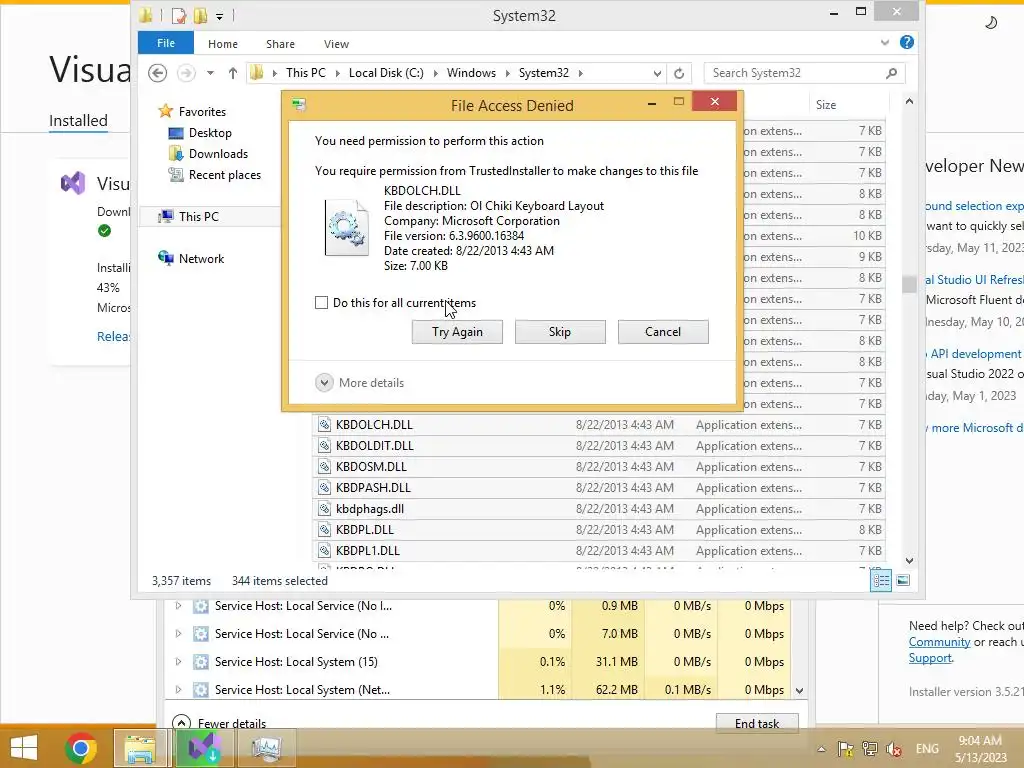This screenshot has height=768, width=1024.
Task: Select the KBDOSM.DLL file
Action: (599, 466)
